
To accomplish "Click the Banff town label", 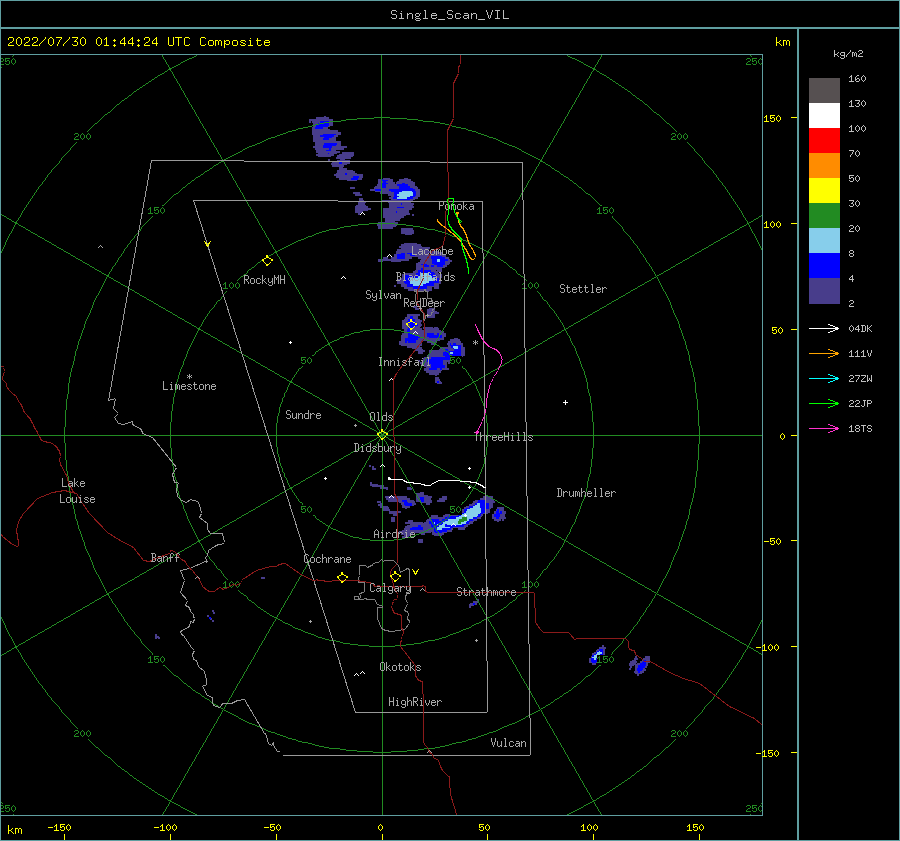I will [165, 557].
